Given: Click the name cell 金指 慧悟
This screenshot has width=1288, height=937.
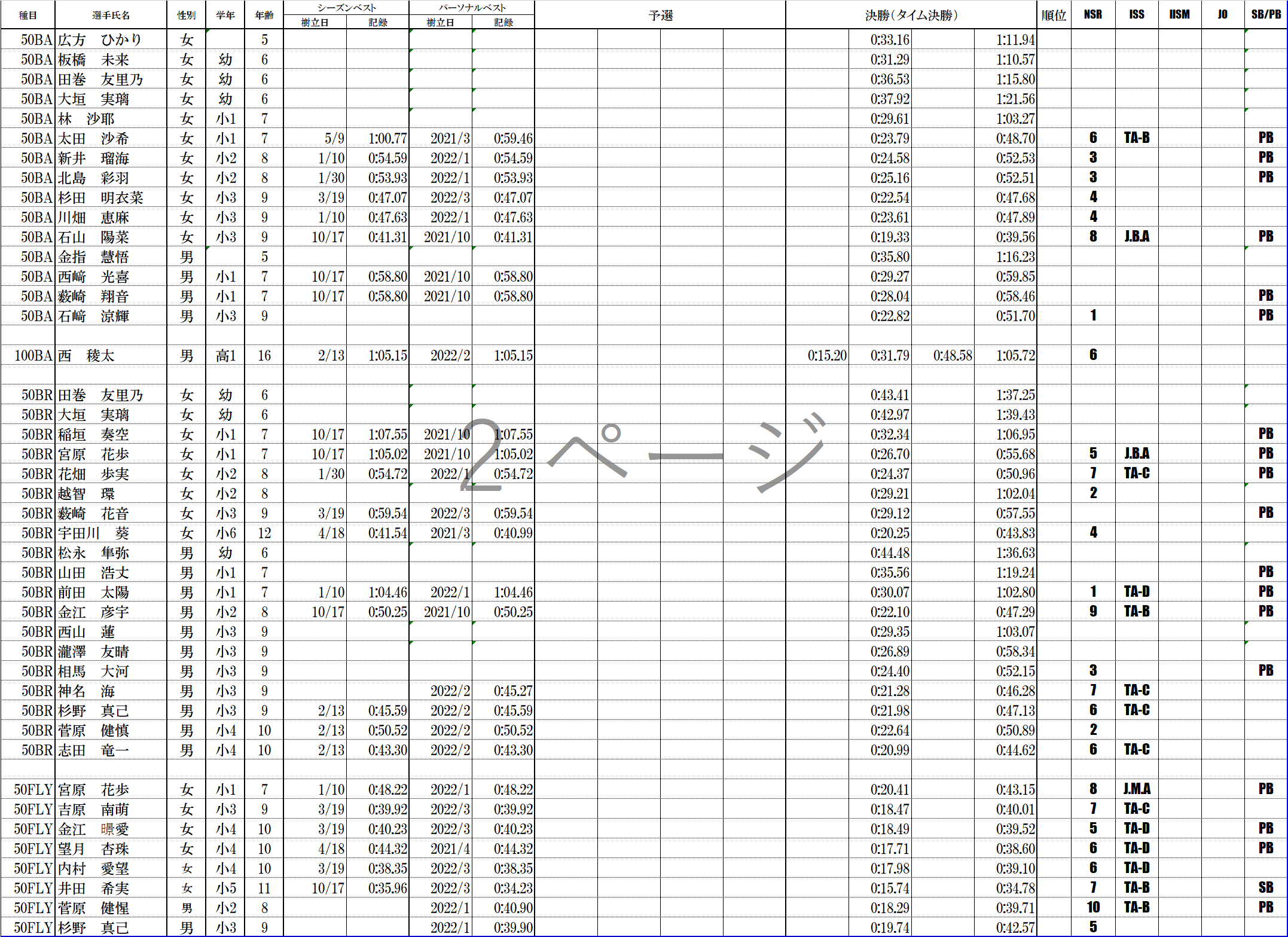Looking at the screenshot, I should point(111,257).
